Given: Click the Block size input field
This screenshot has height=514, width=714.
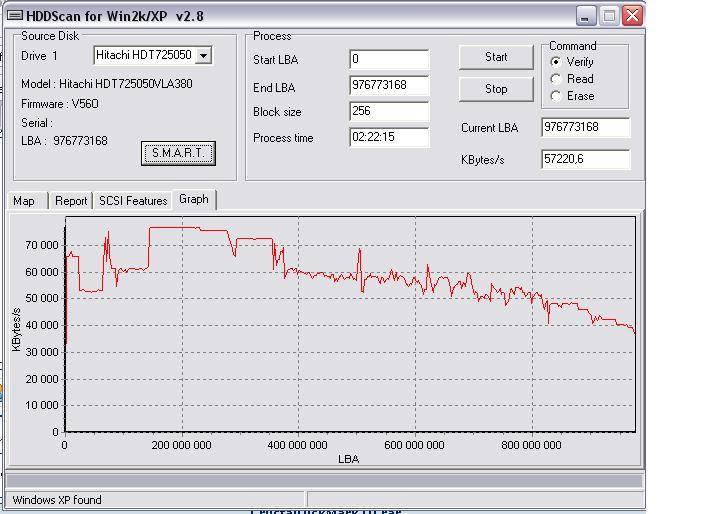Looking at the screenshot, I should 389,111.
